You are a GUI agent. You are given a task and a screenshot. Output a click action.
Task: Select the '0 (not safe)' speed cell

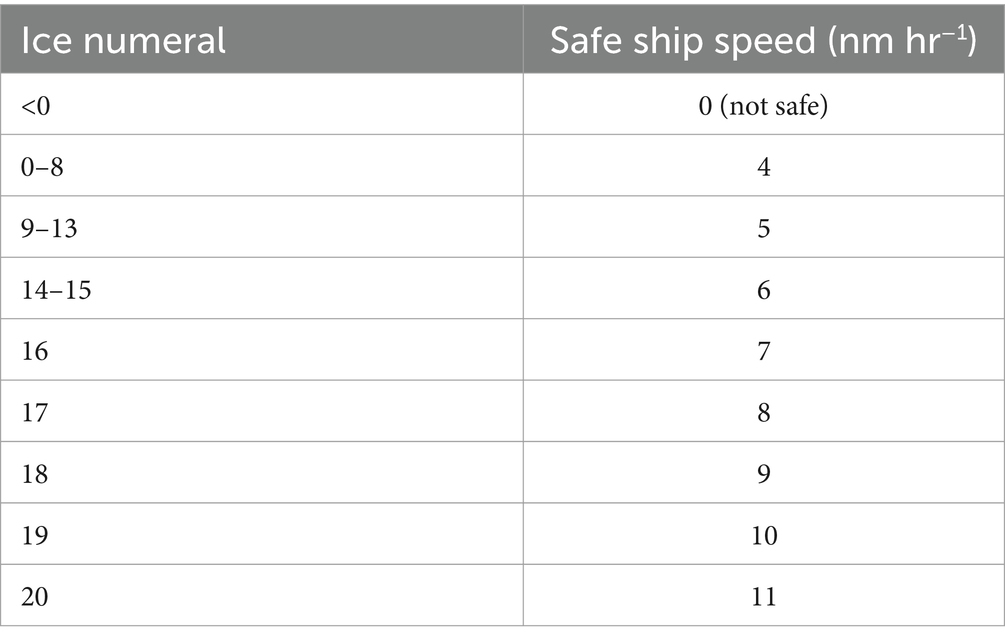coord(764,104)
